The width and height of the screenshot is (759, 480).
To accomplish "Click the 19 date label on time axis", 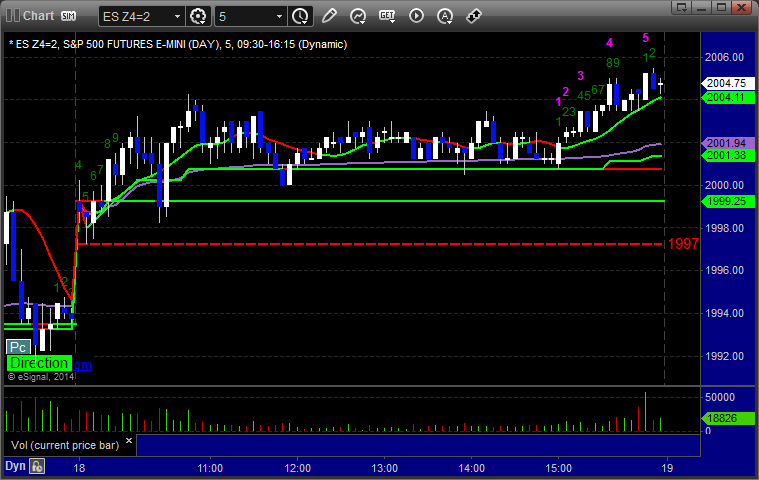I will click(667, 468).
